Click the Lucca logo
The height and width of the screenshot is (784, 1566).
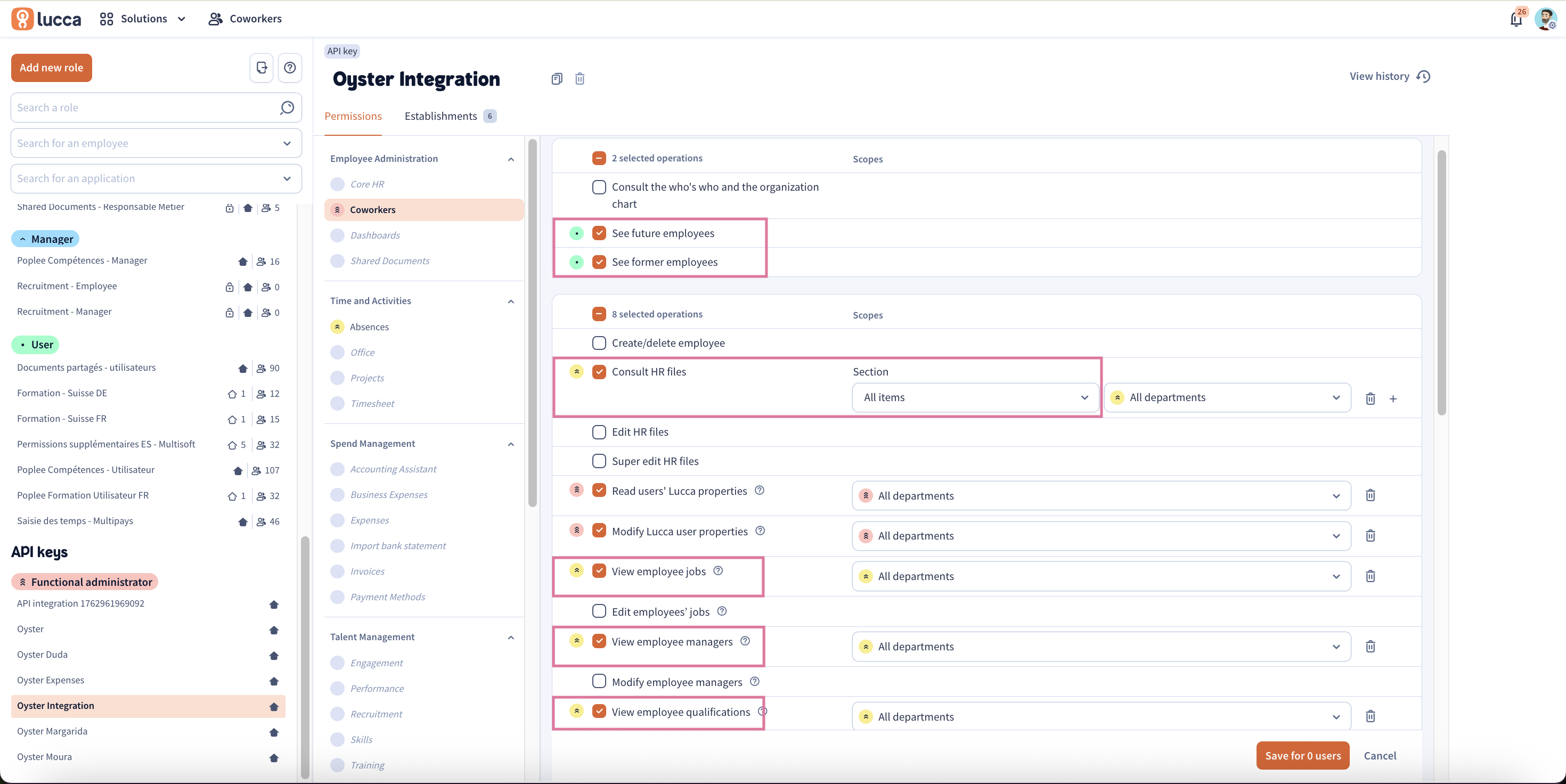pyautogui.click(x=46, y=19)
